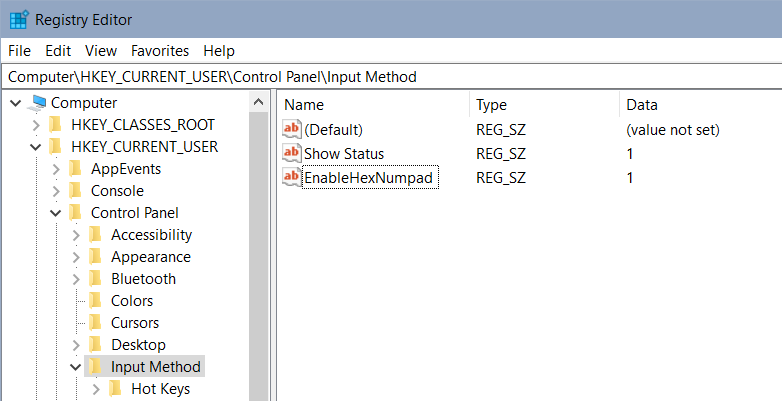
Task: Click the HKEY_CLASSES_ROOT folder icon
Action: click(55, 125)
